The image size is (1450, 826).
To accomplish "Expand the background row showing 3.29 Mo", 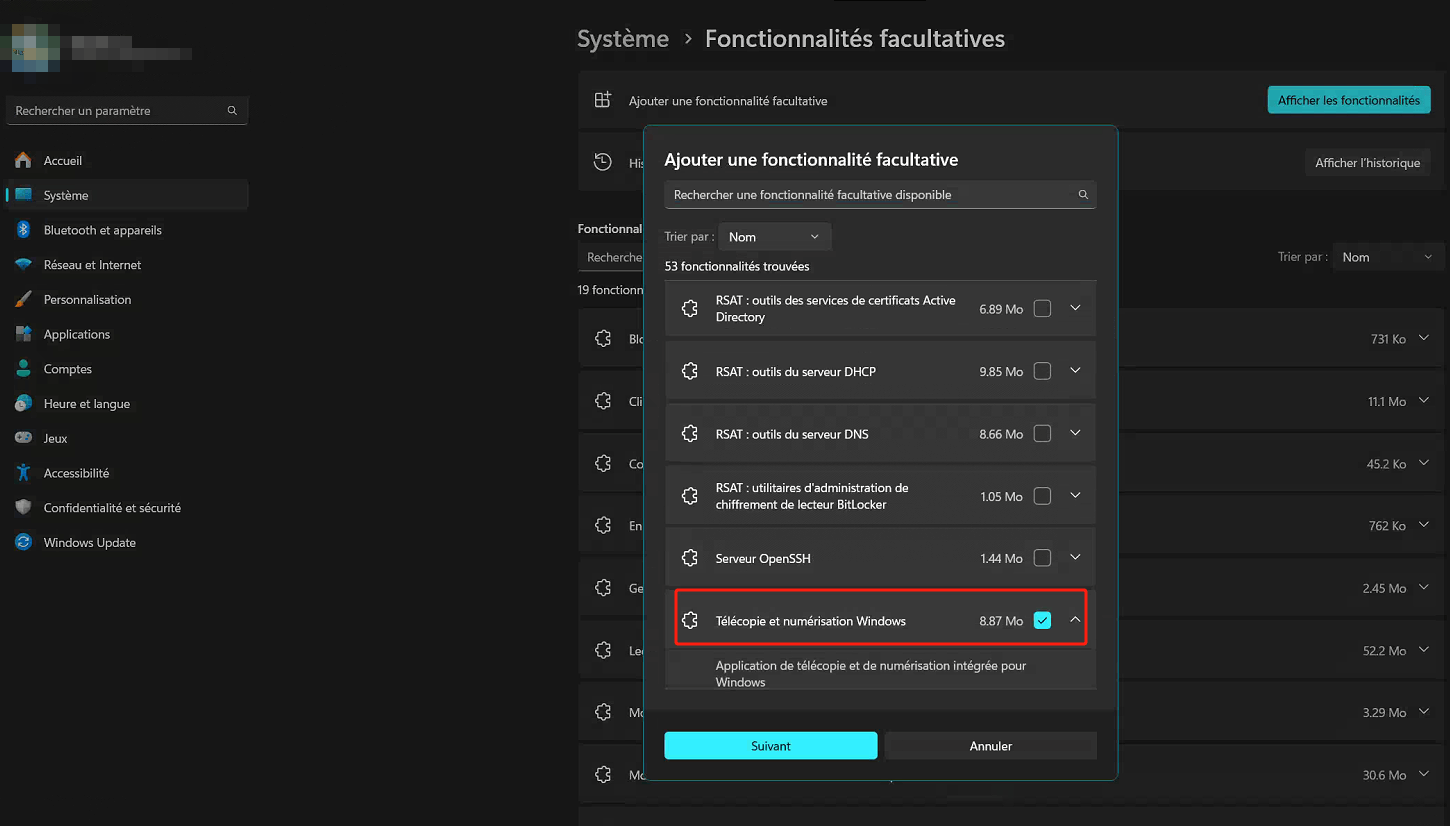I will coord(1424,712).
